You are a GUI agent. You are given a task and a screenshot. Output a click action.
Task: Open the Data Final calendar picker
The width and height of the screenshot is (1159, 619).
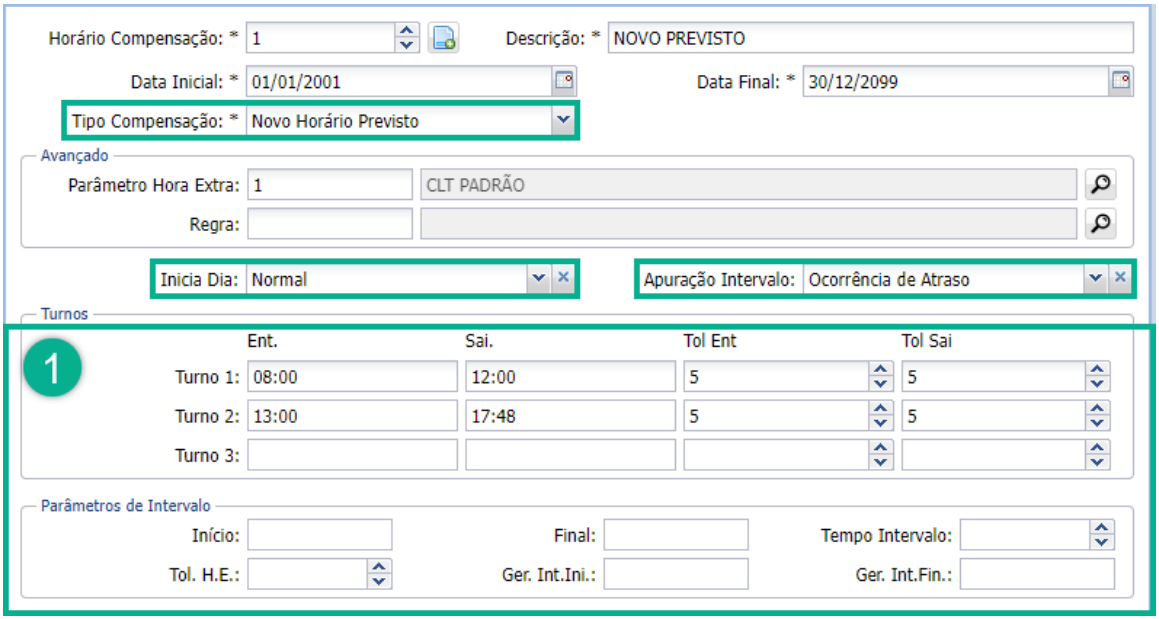(x=1121, y=81)
